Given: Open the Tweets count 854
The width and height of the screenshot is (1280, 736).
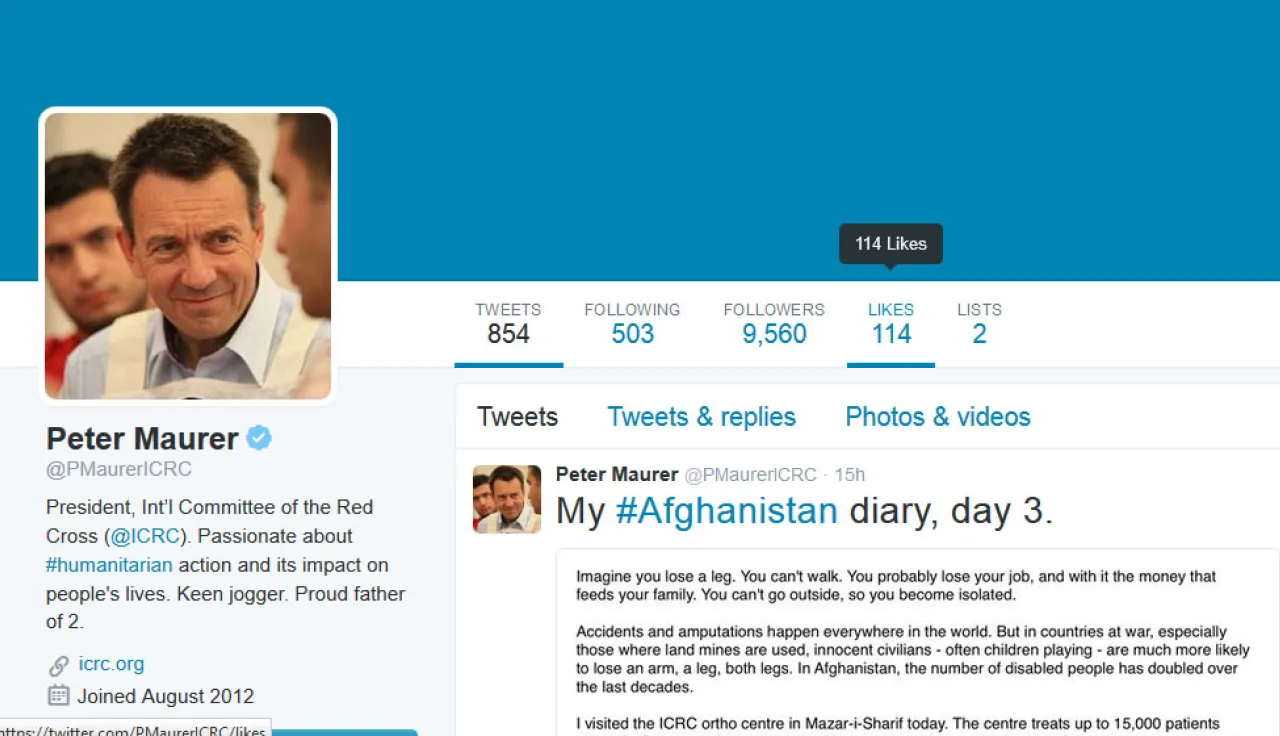Looking at the screenshot, I should 508,323.
